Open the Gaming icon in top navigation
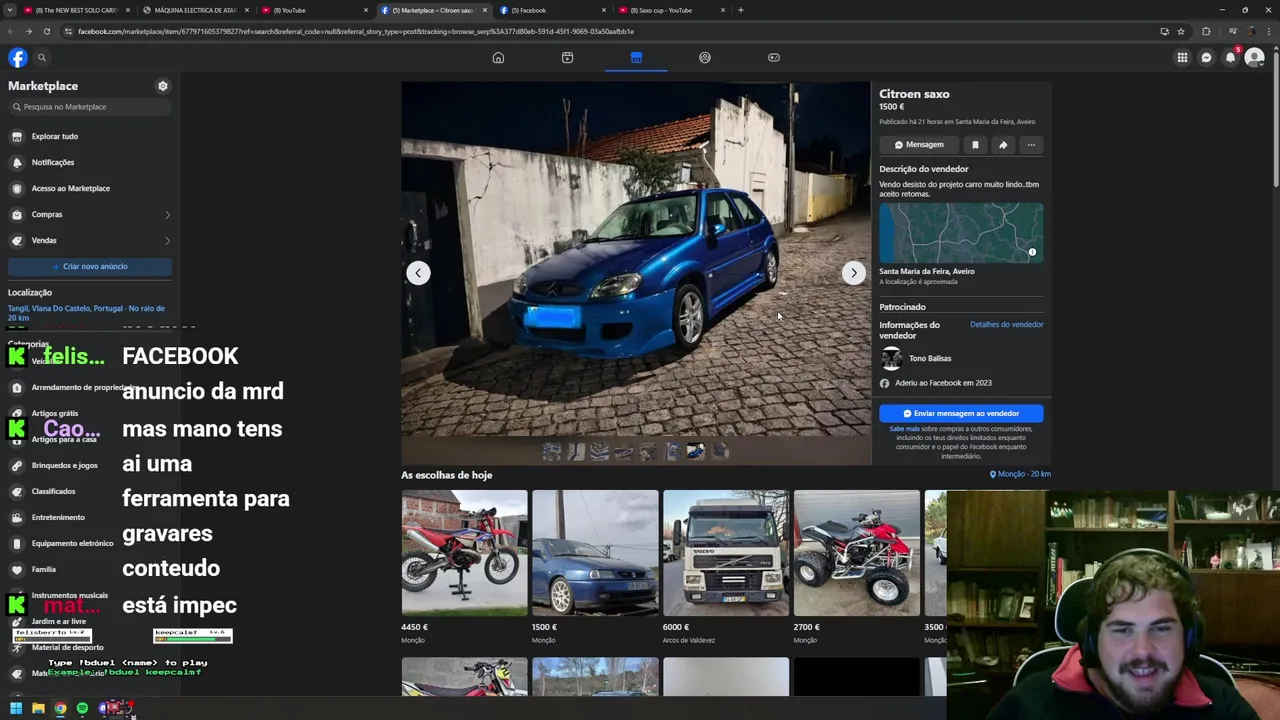The width and height of the screenshot is (1280, 720). (x=774, y=57)
